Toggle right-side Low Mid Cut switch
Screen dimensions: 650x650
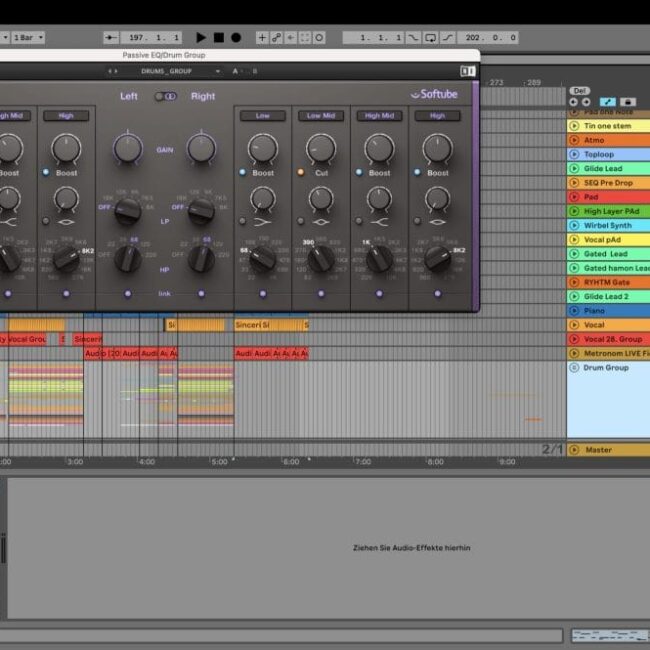298,172
